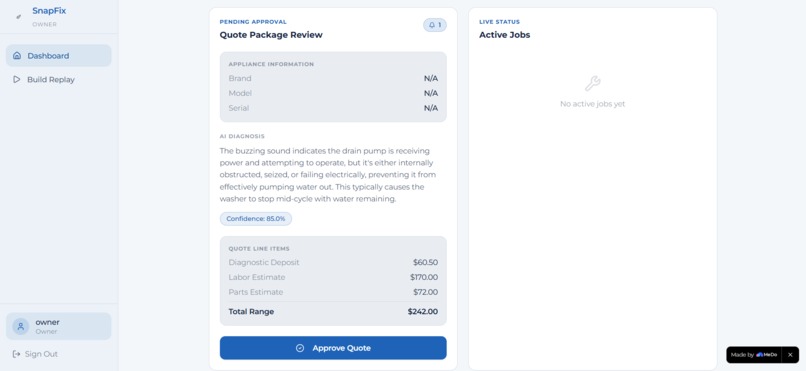Click the SnapFix logo icon
Image resolution: width=806 pixels, height=371 pixels.
[x=19, y=16]
